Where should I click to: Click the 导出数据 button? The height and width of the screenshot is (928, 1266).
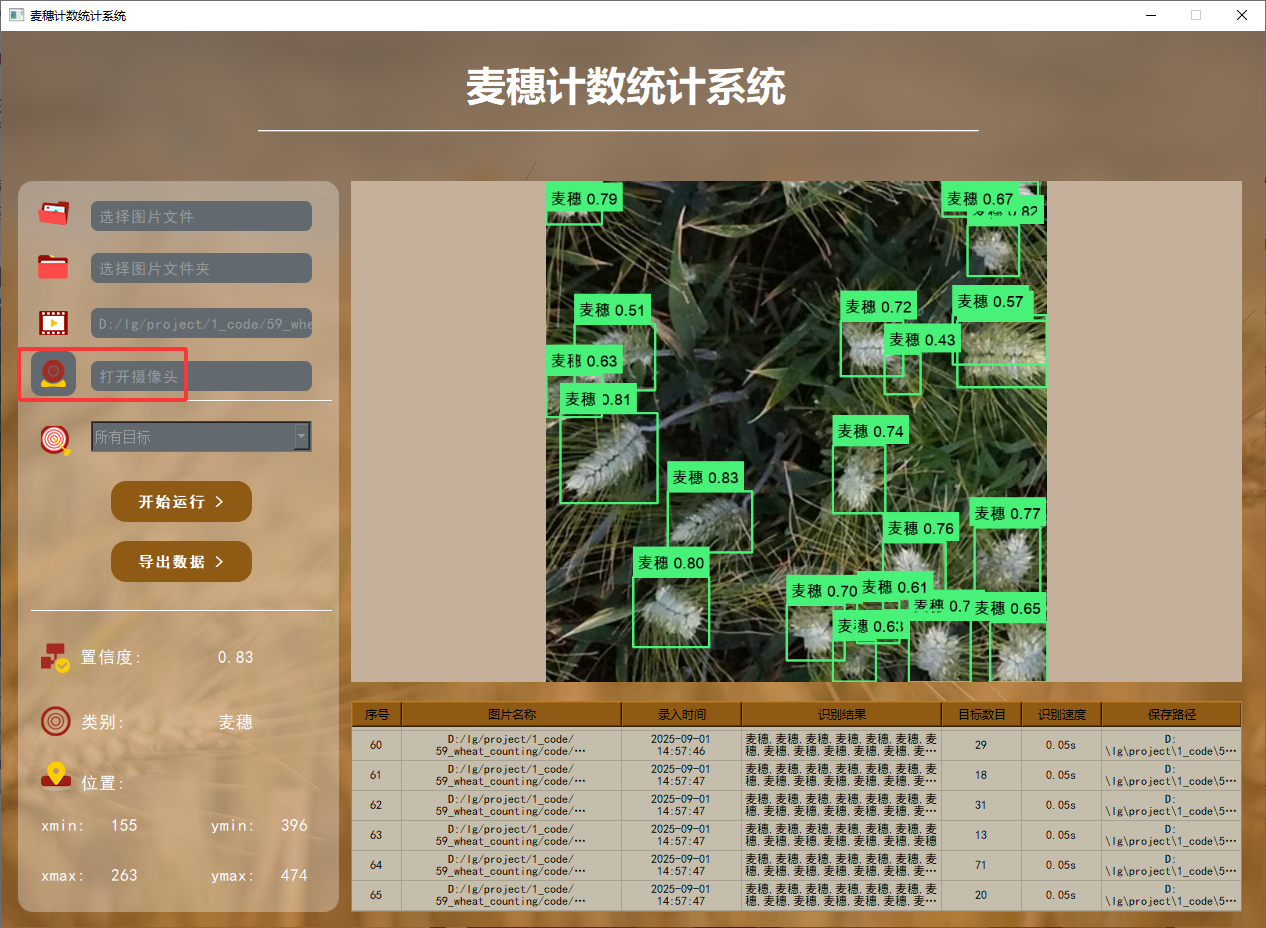pos(181,561)
